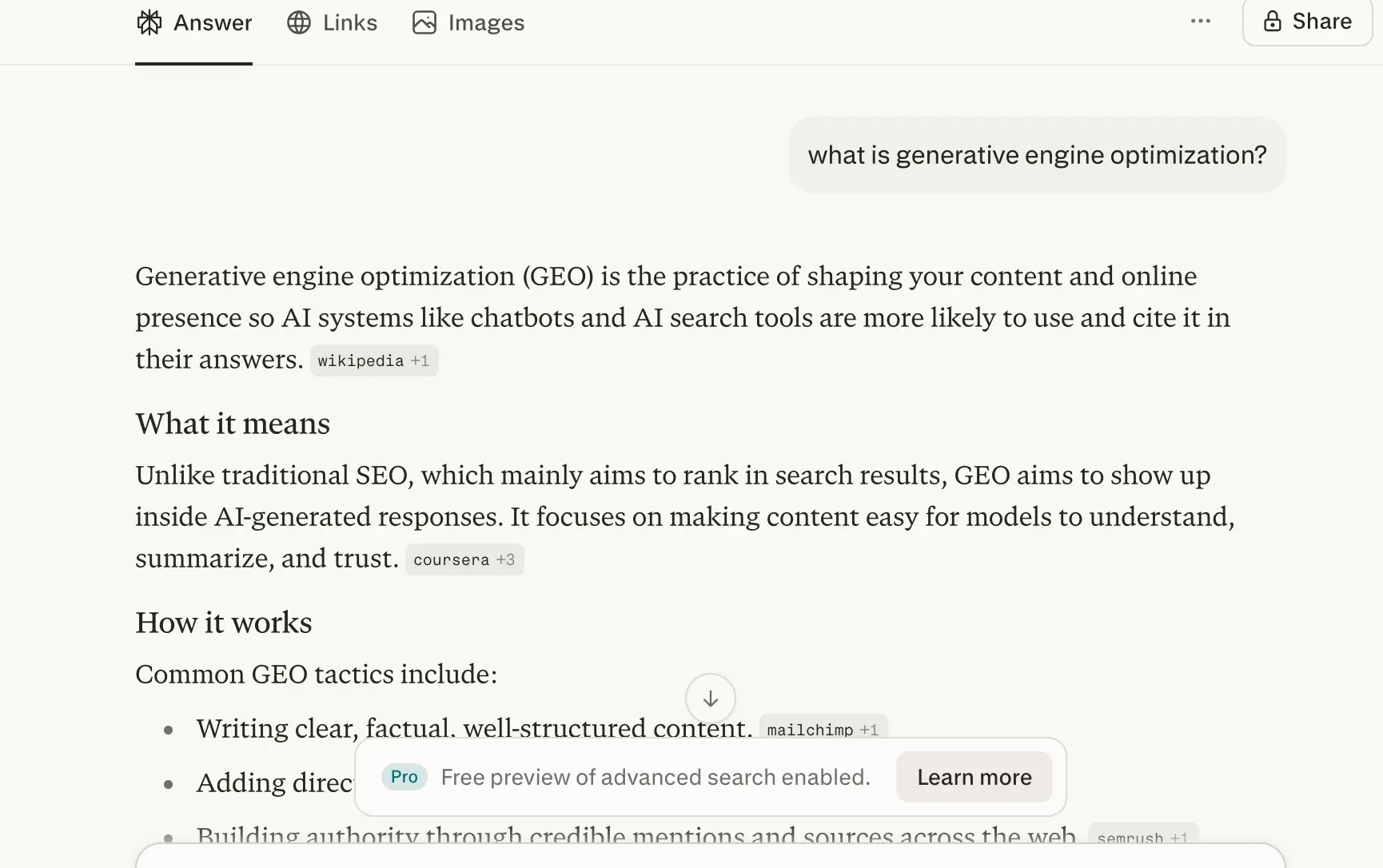Viewport: 1383px width, 868px height.
Task: Open the three-dot more options menu
Action: click(x=1200, y=22)
